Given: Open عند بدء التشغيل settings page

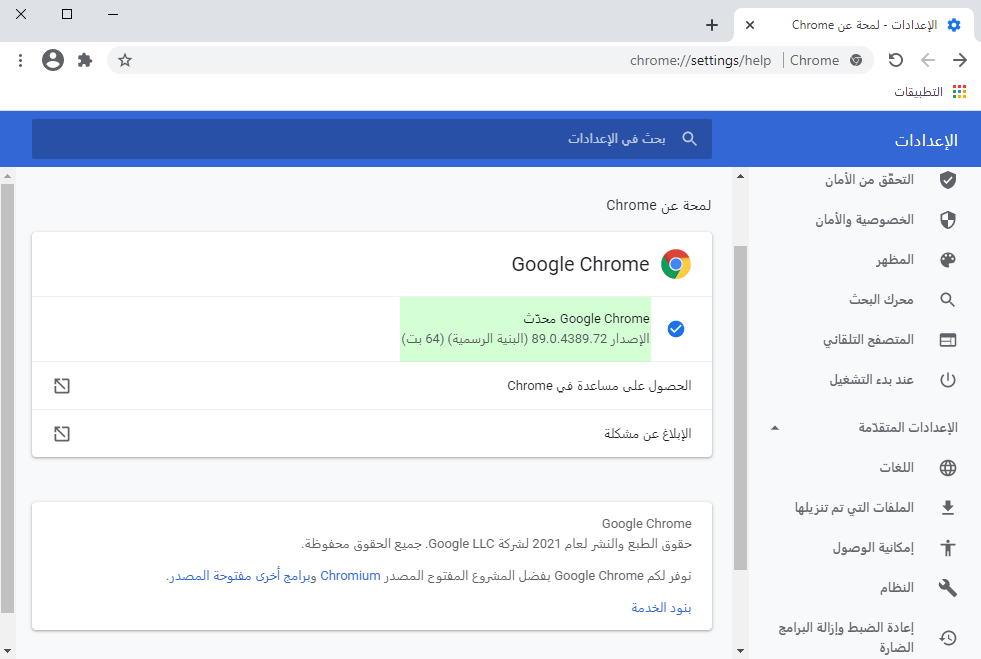Looking at the screenshot, I should 872,380.
